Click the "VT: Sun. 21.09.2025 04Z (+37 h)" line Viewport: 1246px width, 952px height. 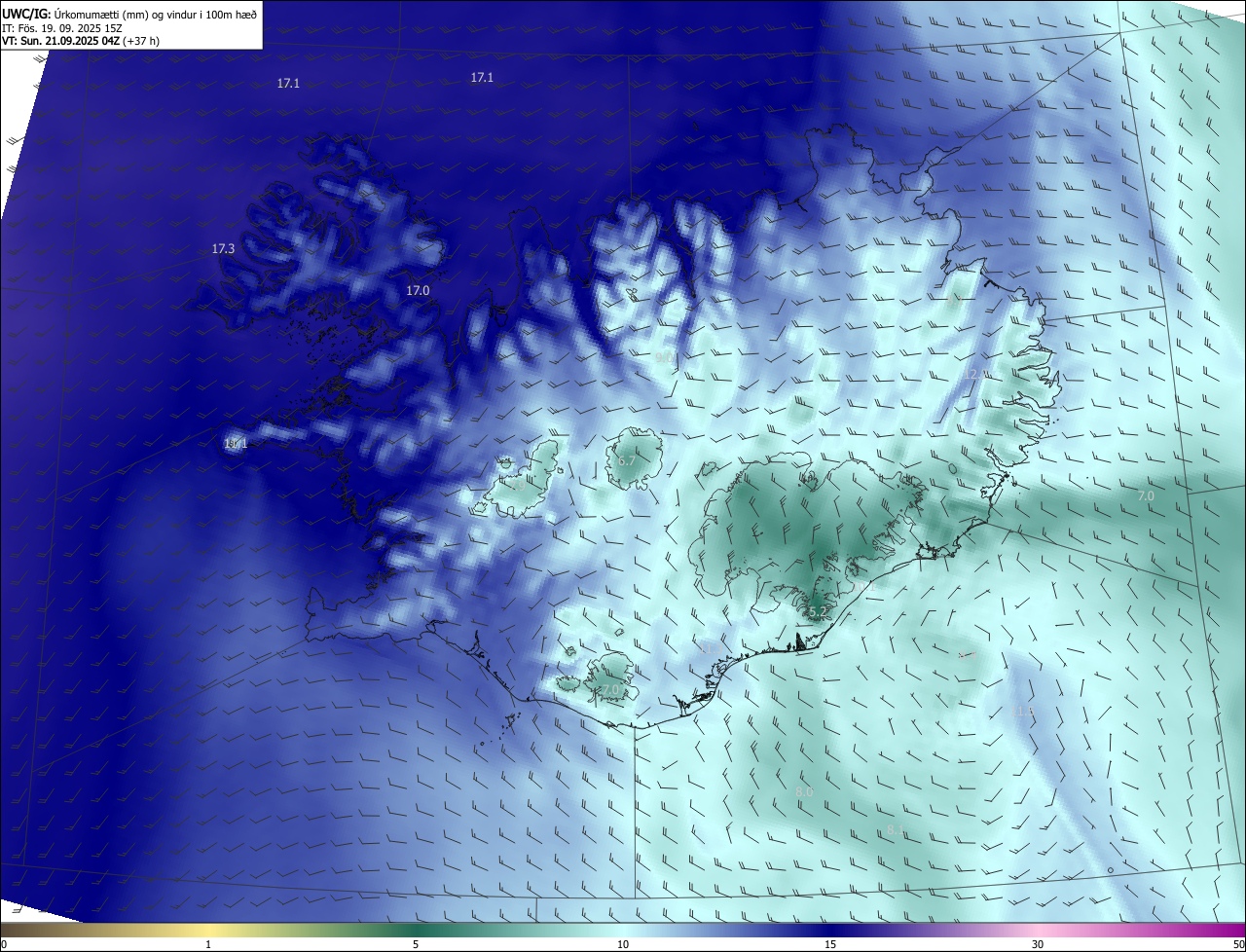81,42
